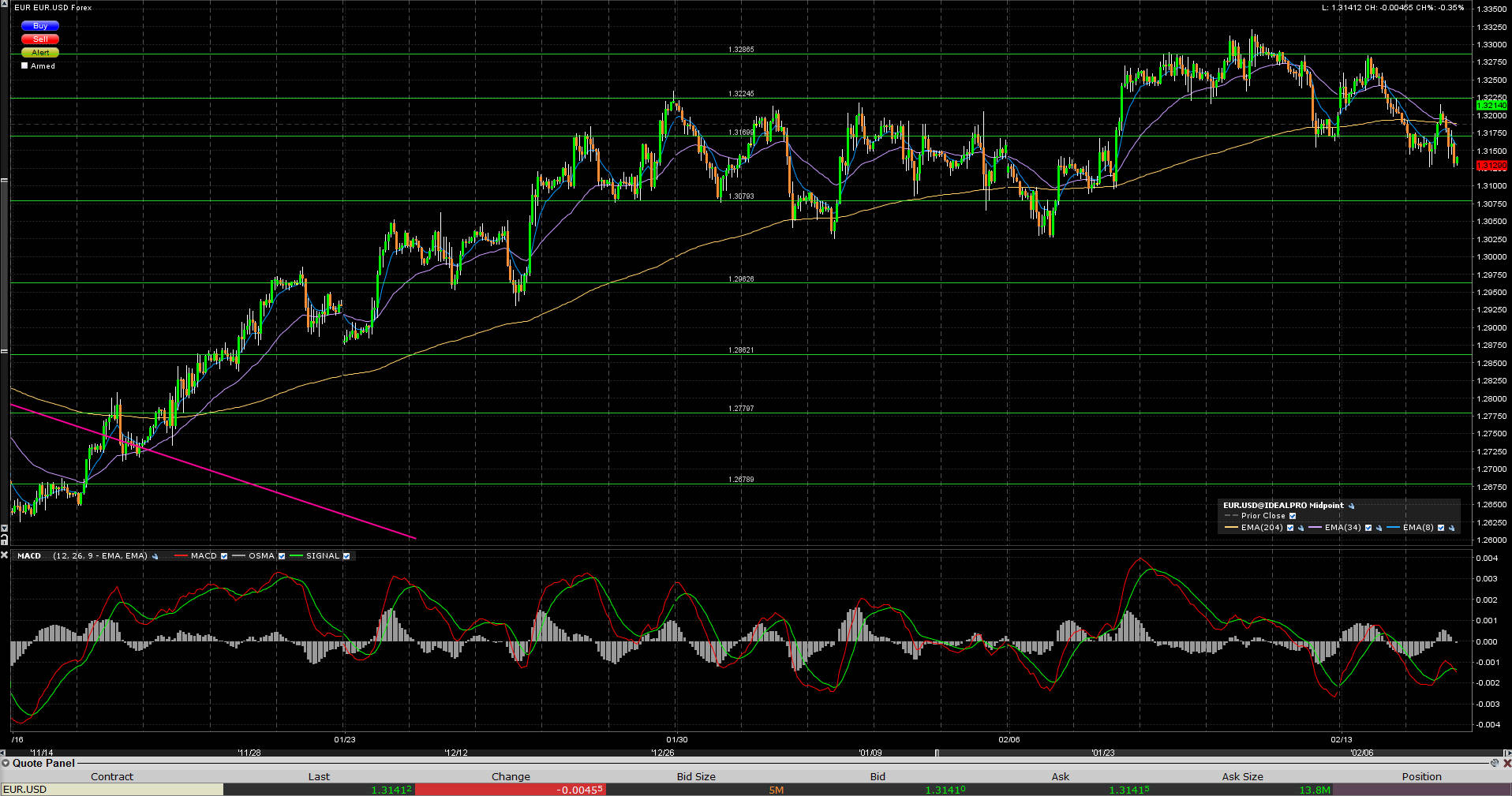Toggle the MACD line checkbox
Viewport: 1512px width, 796px height.
[x=224, y=556]
